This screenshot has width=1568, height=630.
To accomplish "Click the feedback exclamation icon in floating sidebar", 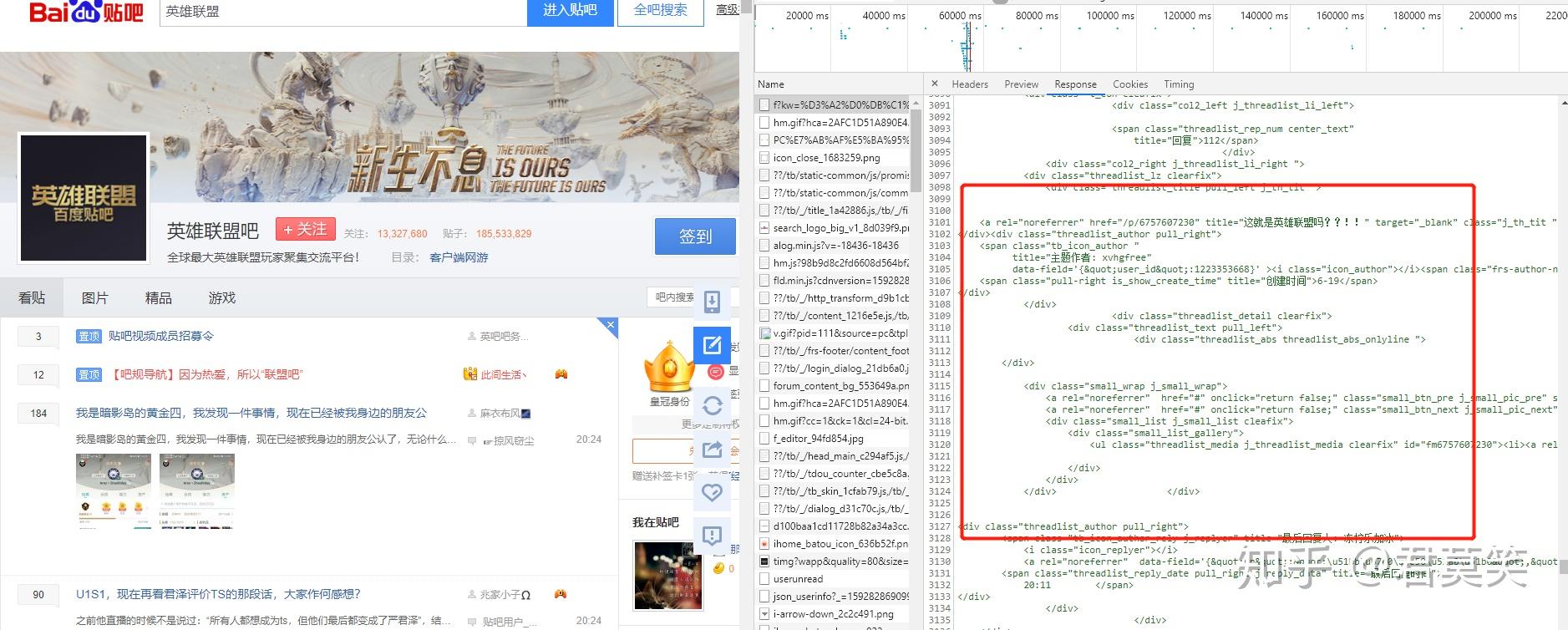I will click(x=712, y=536).
